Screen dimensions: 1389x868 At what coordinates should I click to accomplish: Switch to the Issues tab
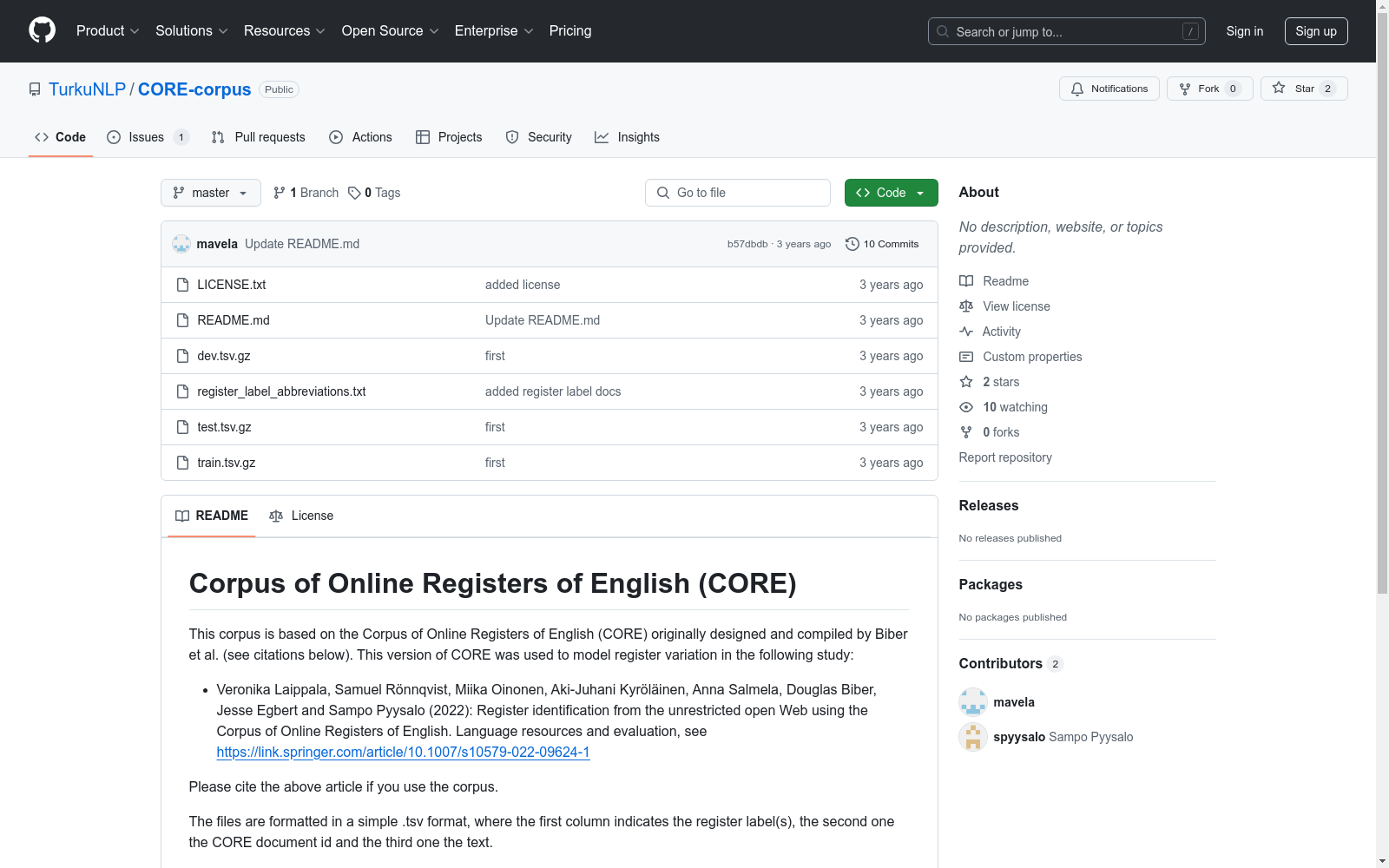pos(148,137)
